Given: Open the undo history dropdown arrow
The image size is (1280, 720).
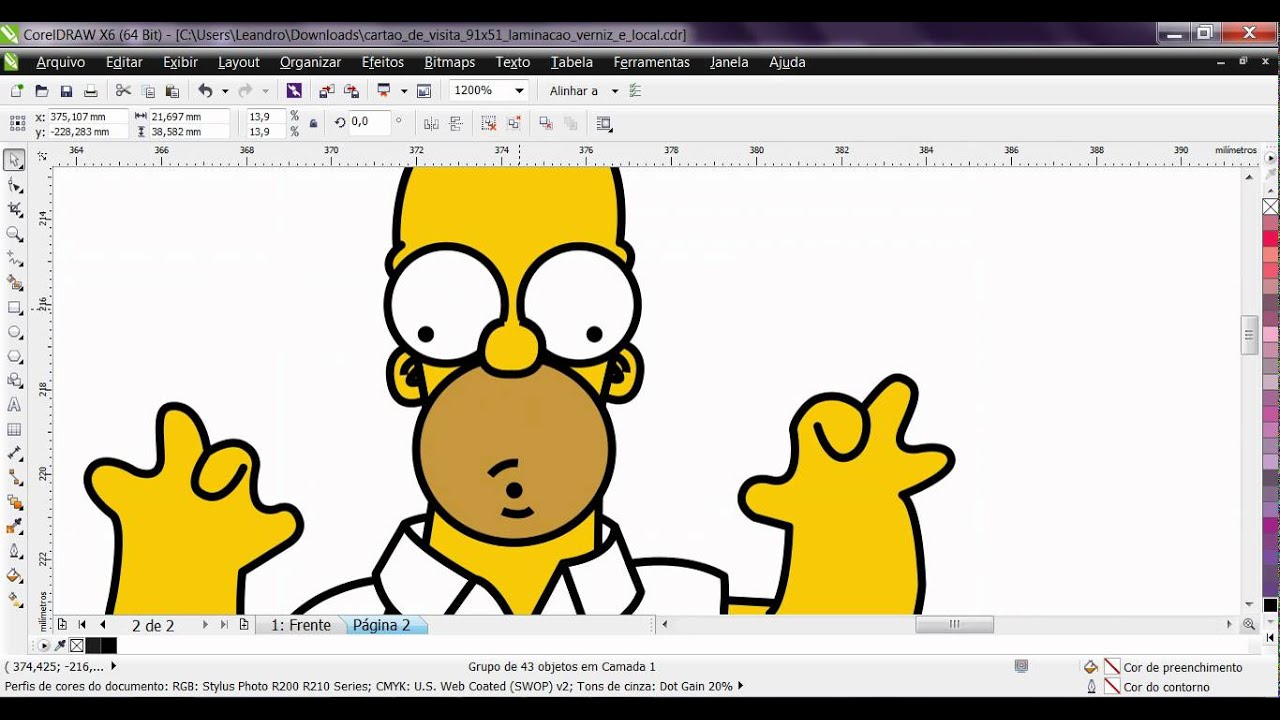Looking at the screenshot, I should [x=225, y=91].
